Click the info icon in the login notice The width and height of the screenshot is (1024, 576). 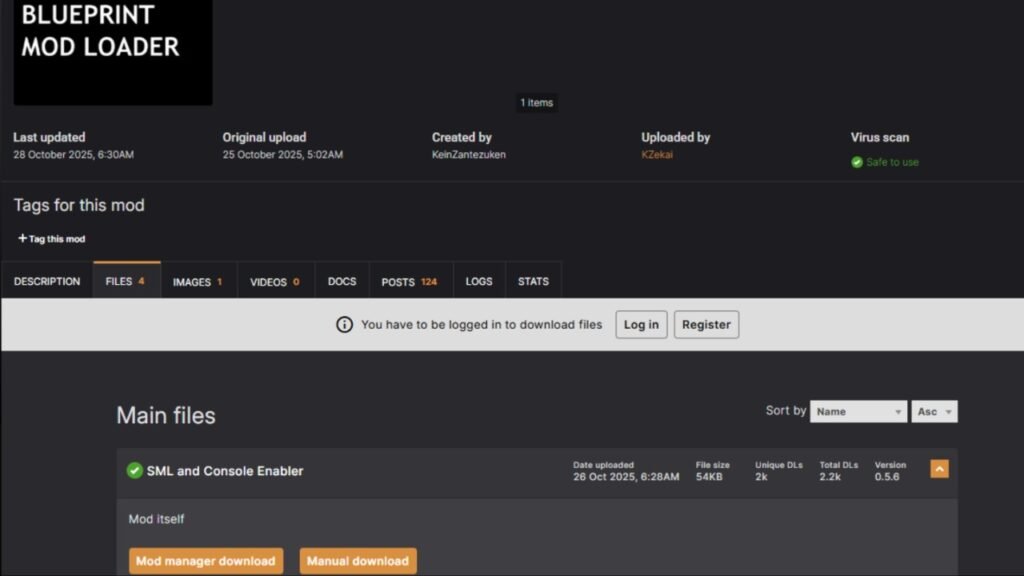(344, 325)
